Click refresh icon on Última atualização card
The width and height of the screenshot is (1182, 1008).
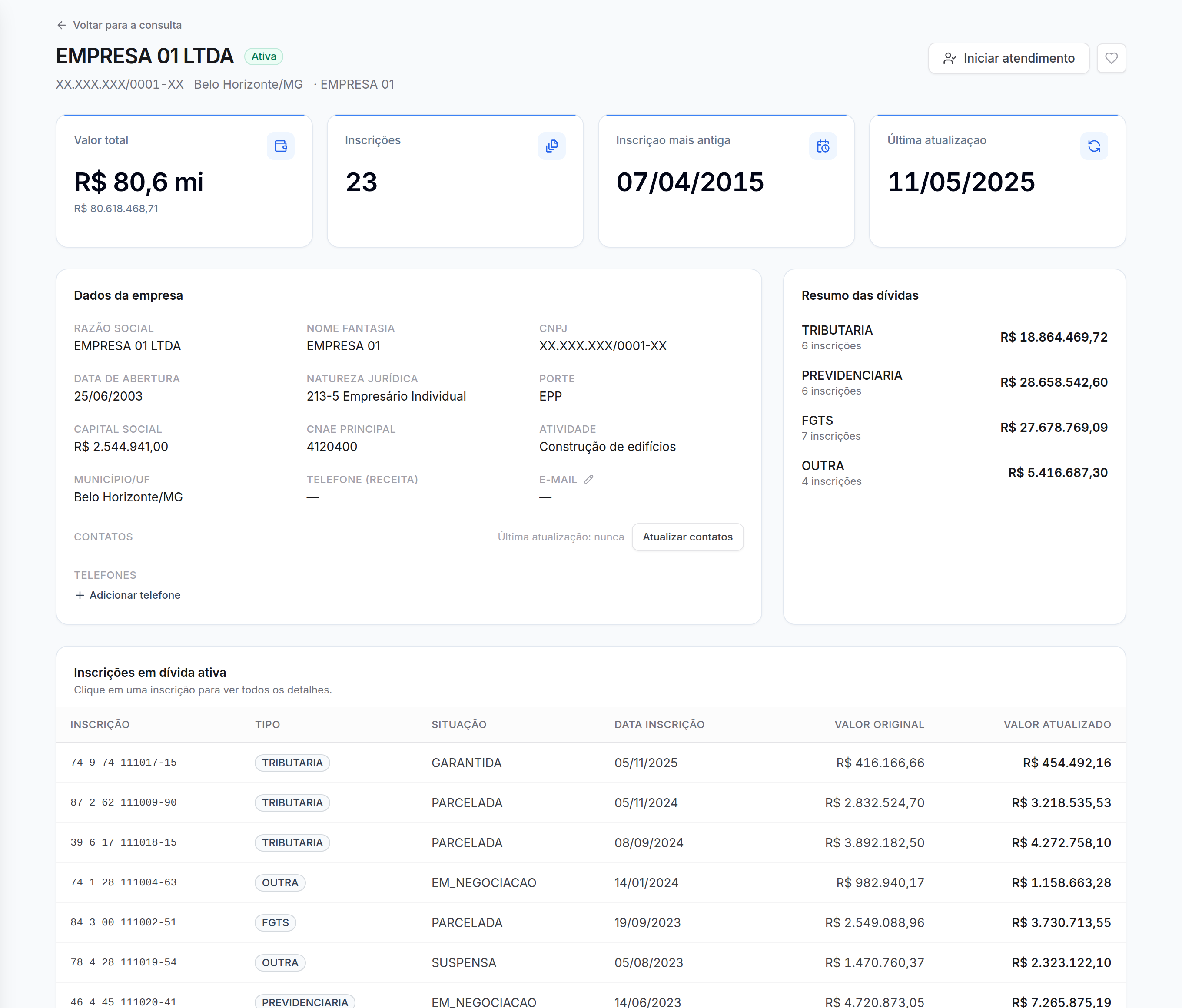pyautogui.click(x=1094, y=146)
